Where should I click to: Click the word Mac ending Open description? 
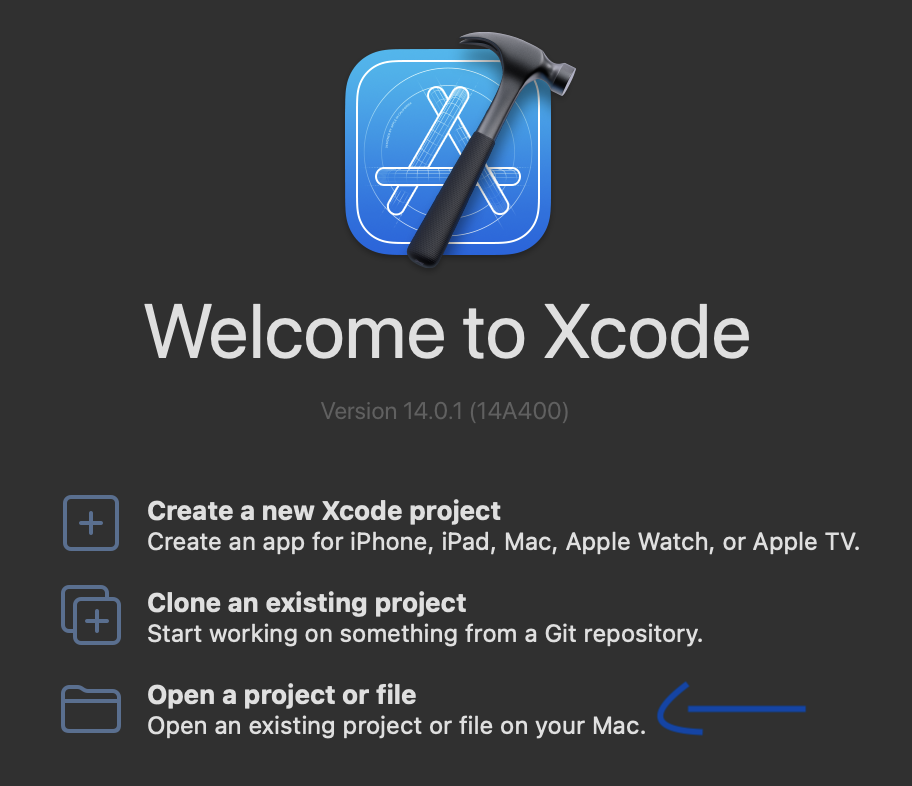tap(619, 726)
